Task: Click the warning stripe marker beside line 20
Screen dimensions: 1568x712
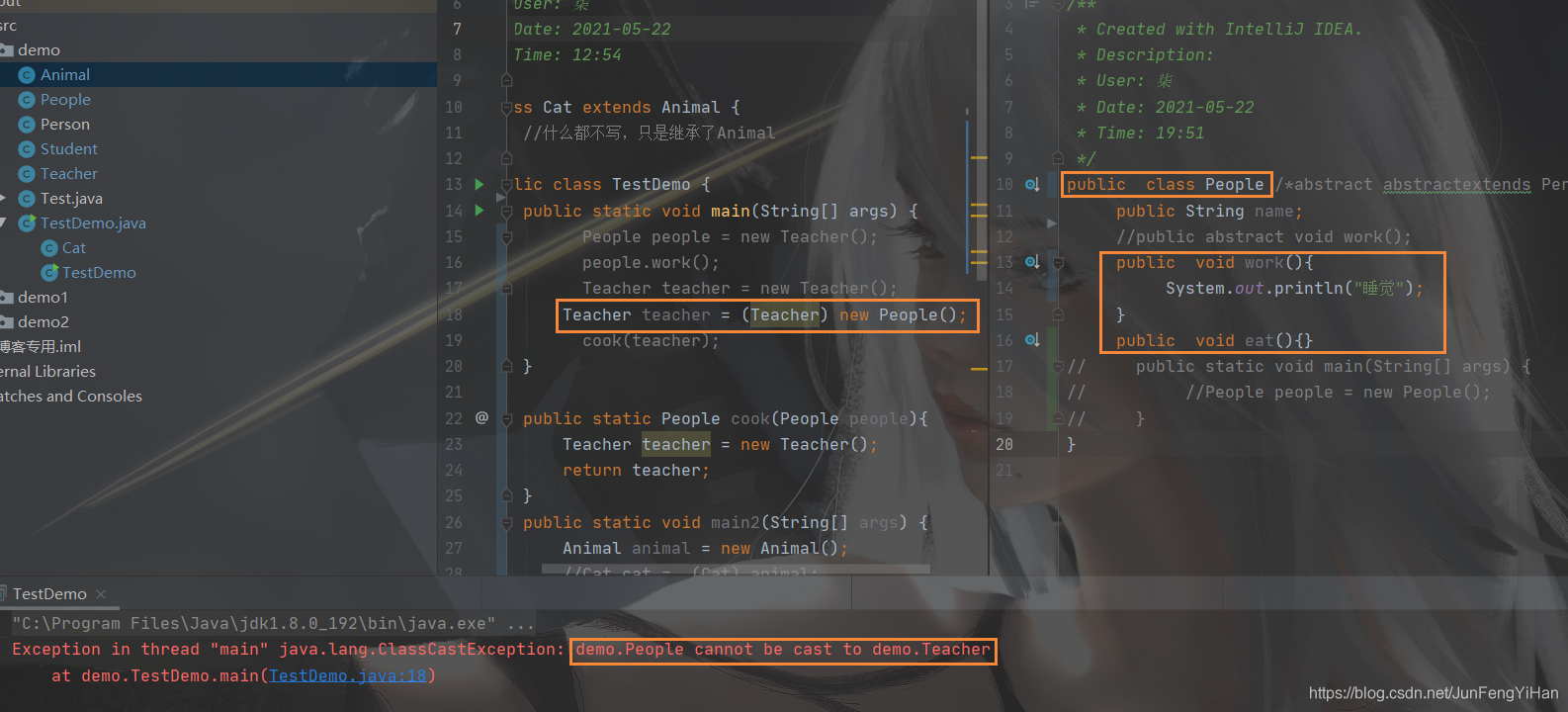Action: (x=979, y=369)
